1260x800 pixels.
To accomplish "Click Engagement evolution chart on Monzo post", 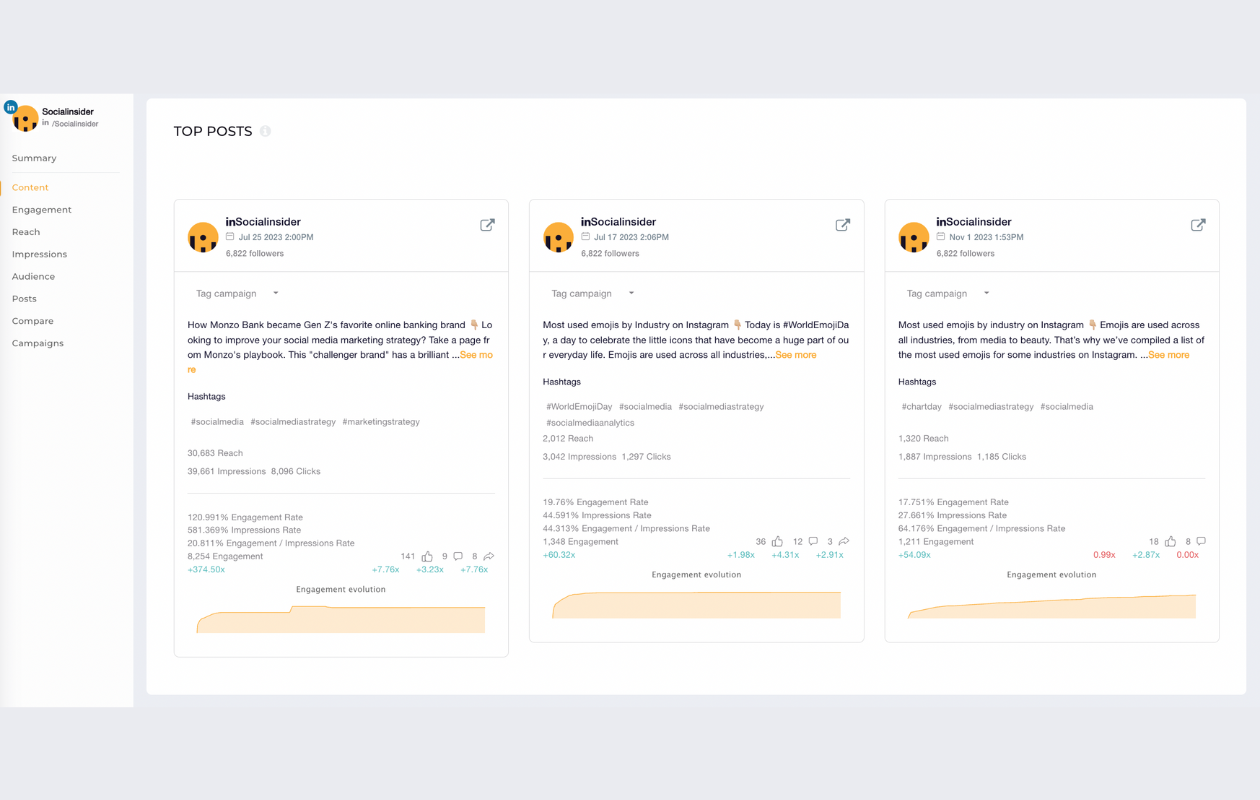I will 341,619.
